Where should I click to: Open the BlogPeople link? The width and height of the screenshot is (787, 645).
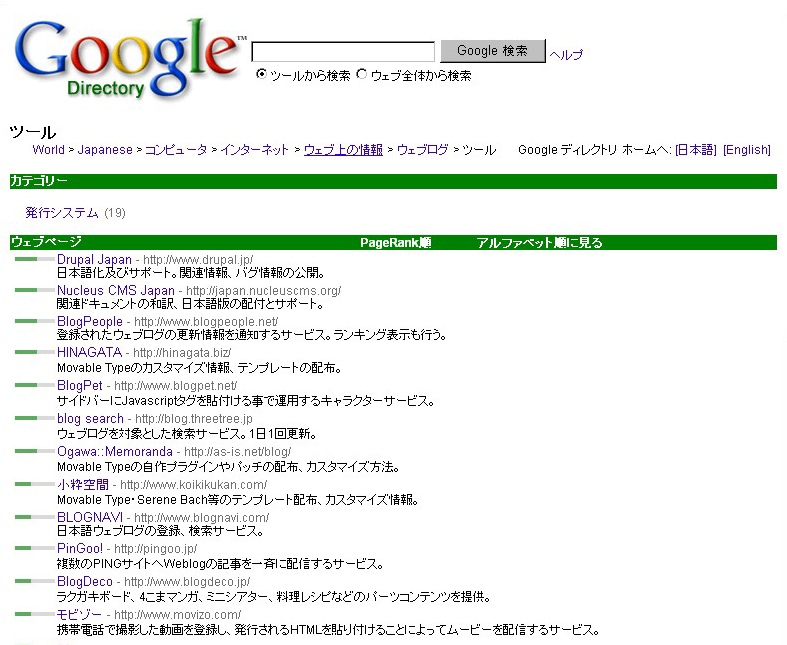point(90,321)
